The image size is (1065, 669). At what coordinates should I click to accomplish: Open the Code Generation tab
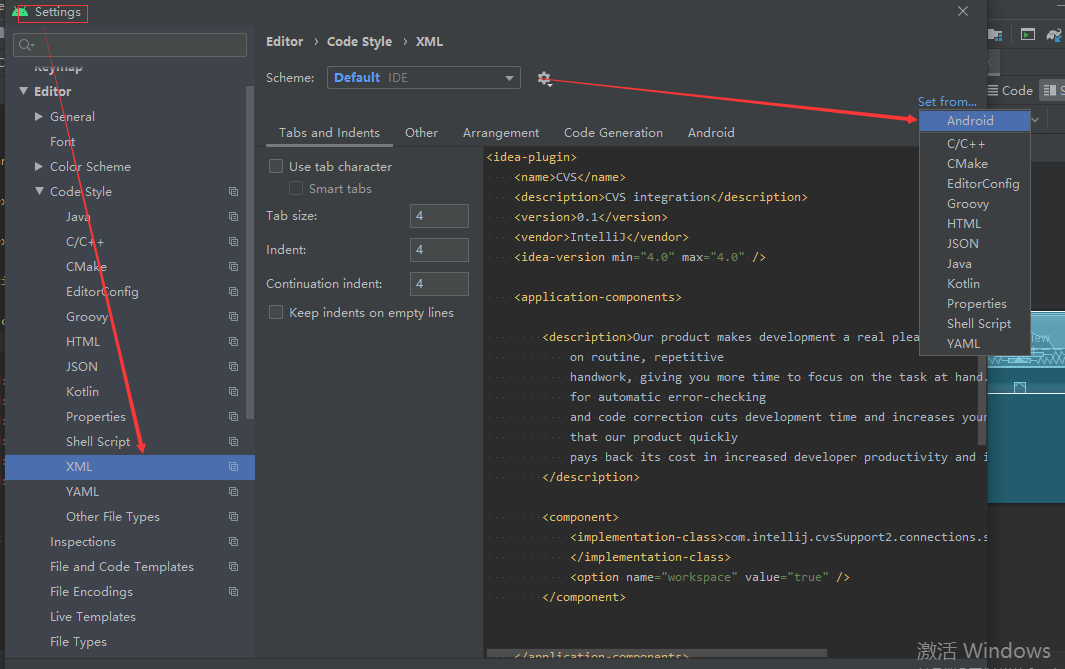613,132
